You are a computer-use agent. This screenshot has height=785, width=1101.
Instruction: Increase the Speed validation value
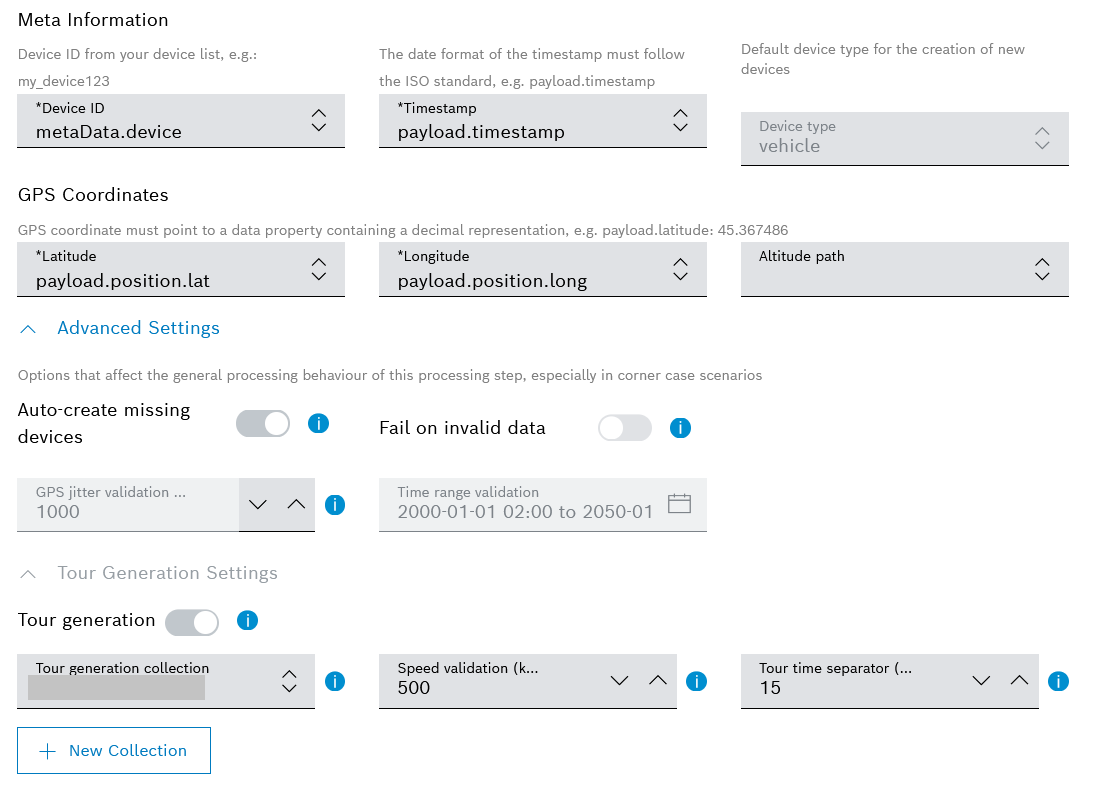(657, 680)
